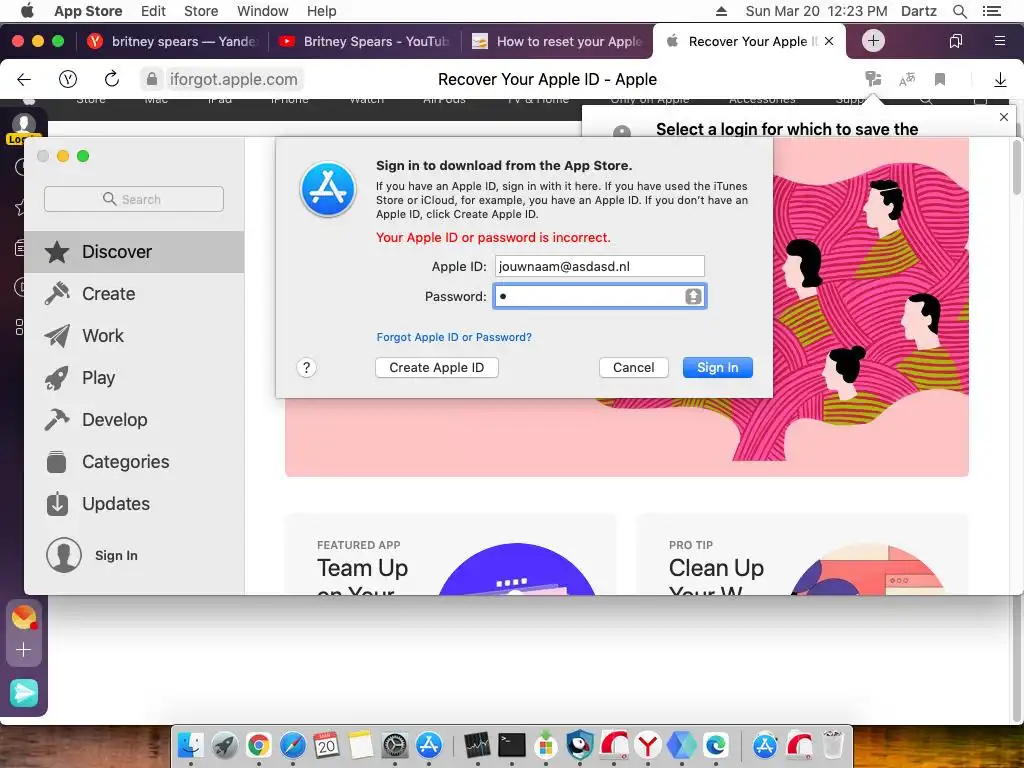Open Notification Center list icon in the menu bar

click(991, 11)
